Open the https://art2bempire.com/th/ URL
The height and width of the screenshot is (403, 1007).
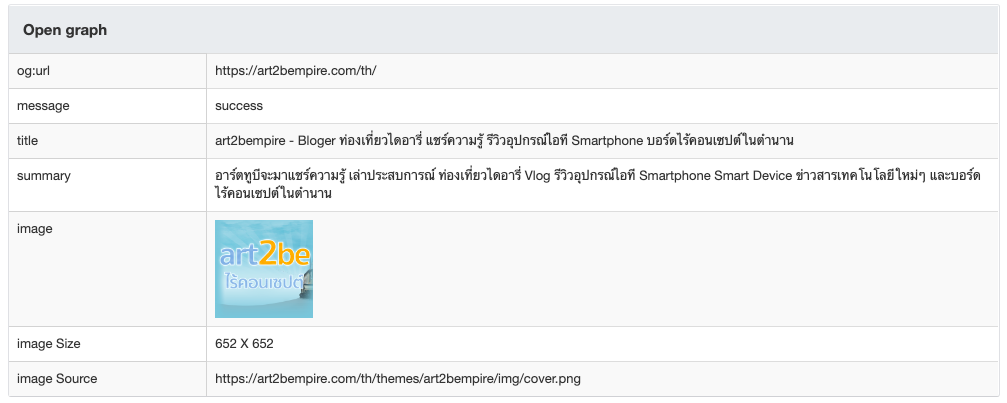click(295, 70)
